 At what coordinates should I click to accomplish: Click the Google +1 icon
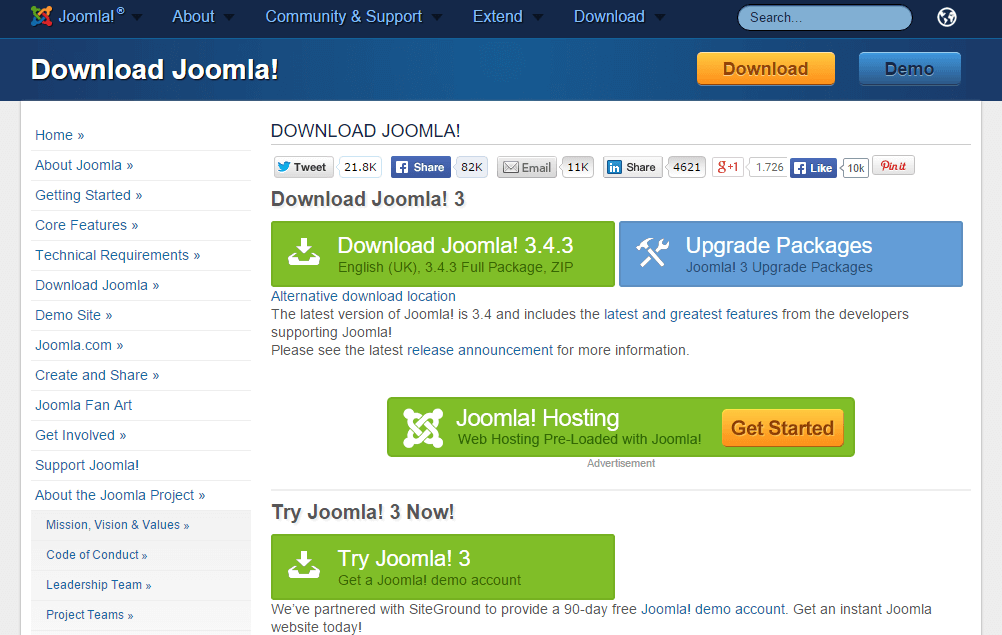(727, 167)
